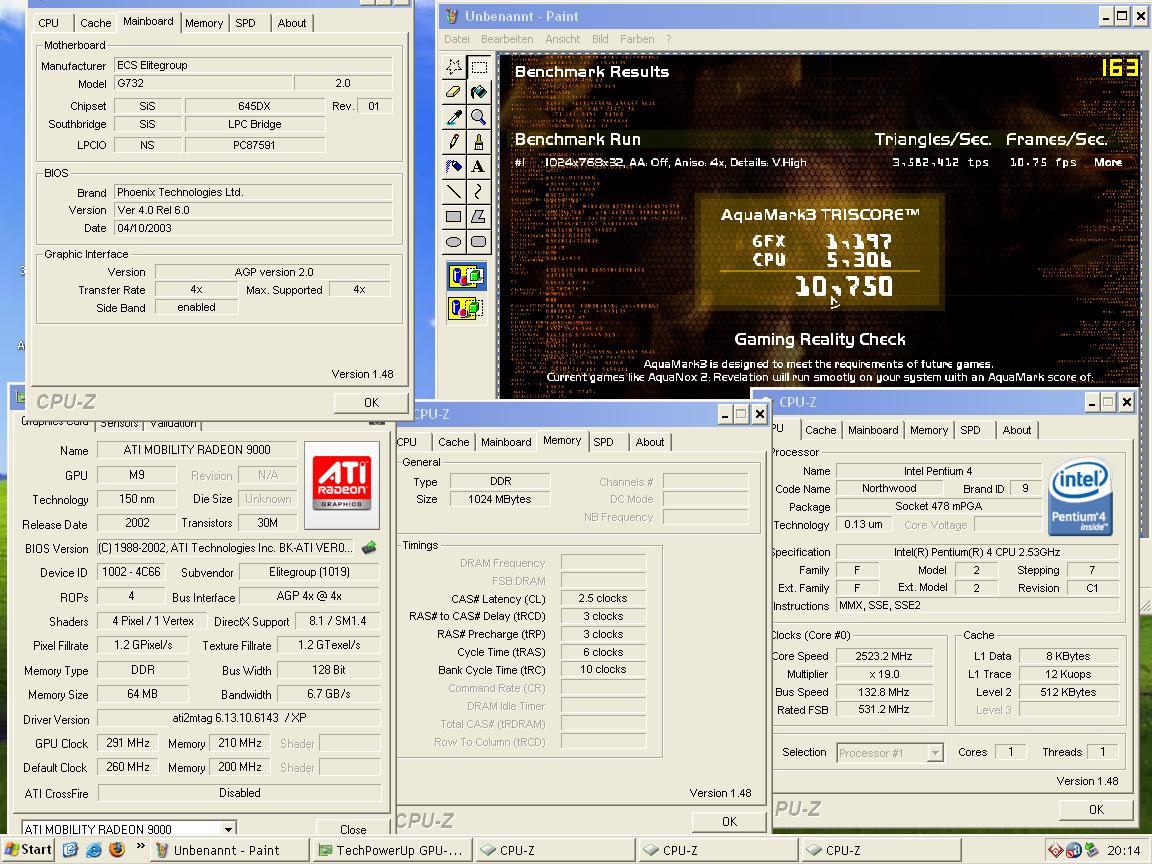Open the GPU selection dropdown in GPU-Z
1152x864 pixels.
coord(228,829)
